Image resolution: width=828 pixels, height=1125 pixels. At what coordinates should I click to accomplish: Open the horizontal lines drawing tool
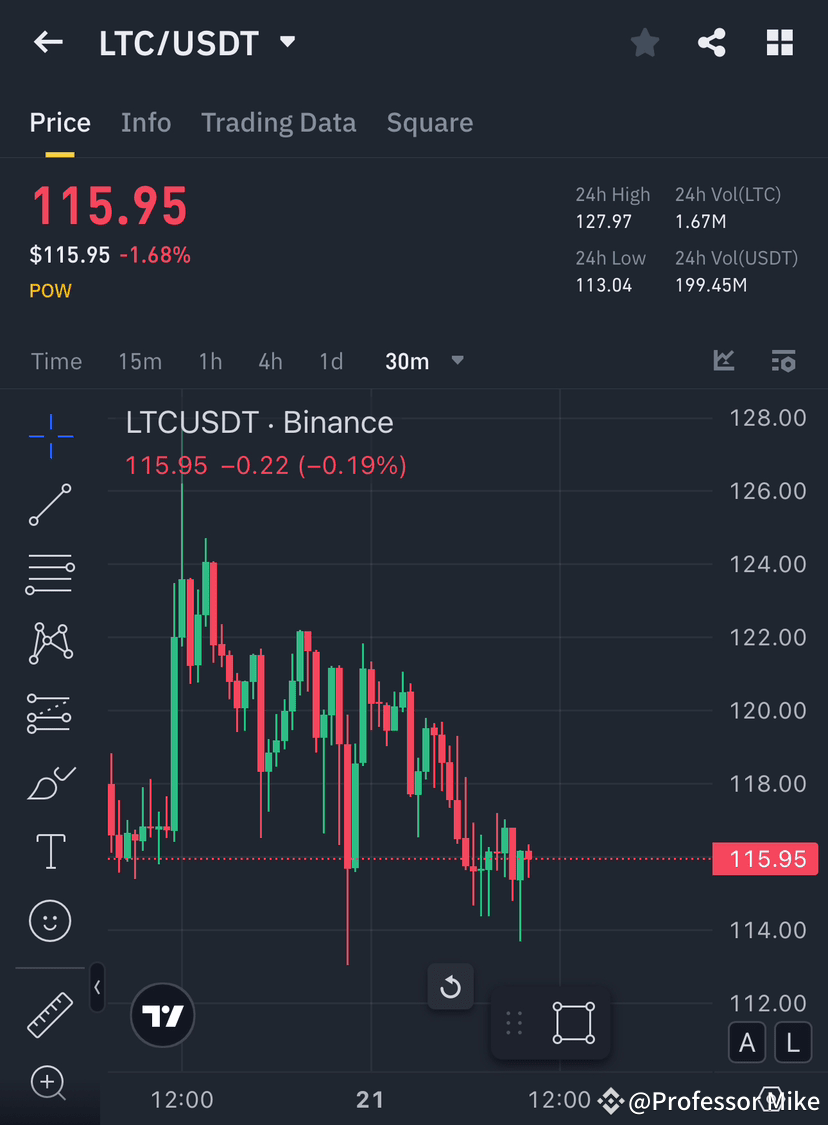click(50, 574)
